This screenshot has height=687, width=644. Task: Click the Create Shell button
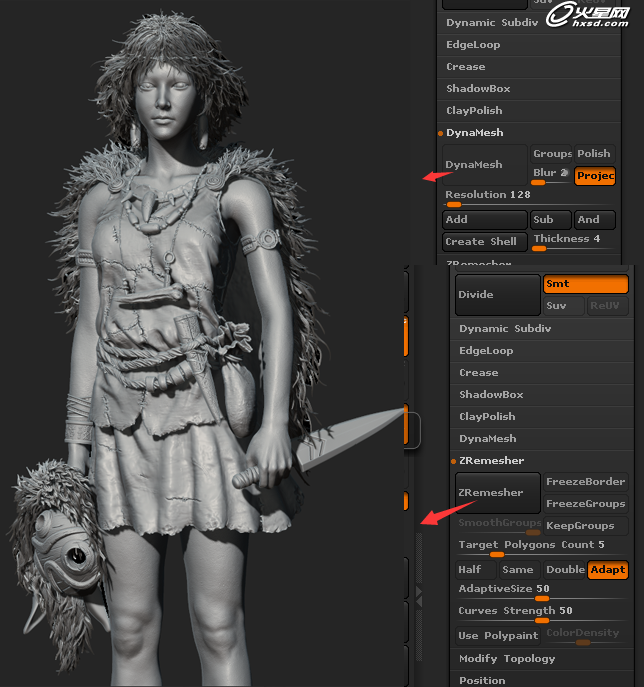point(485,241)
